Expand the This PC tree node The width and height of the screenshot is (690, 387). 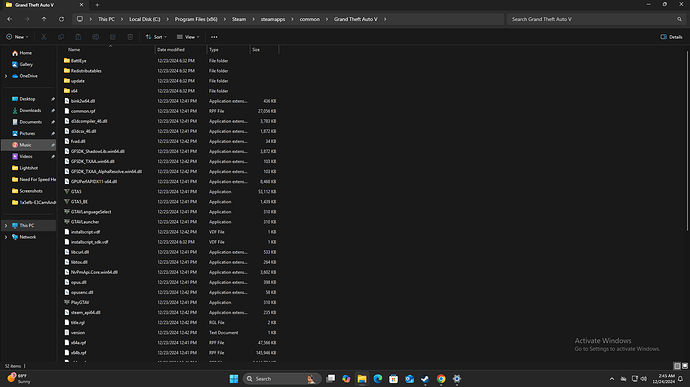click(x=6, y=225)
